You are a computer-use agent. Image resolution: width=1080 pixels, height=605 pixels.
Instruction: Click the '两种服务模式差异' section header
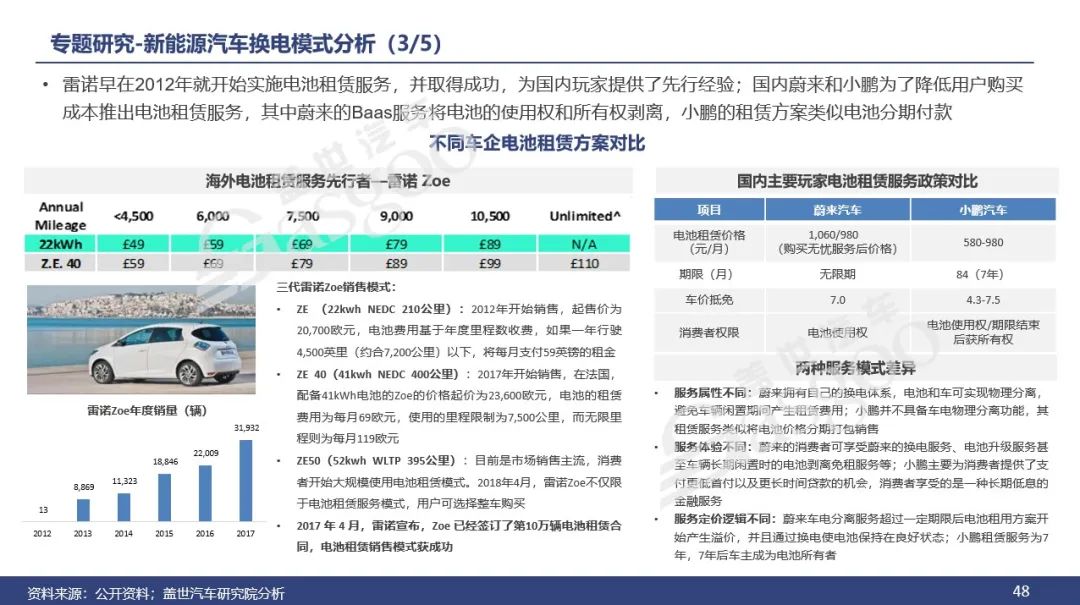click(855, 369)
